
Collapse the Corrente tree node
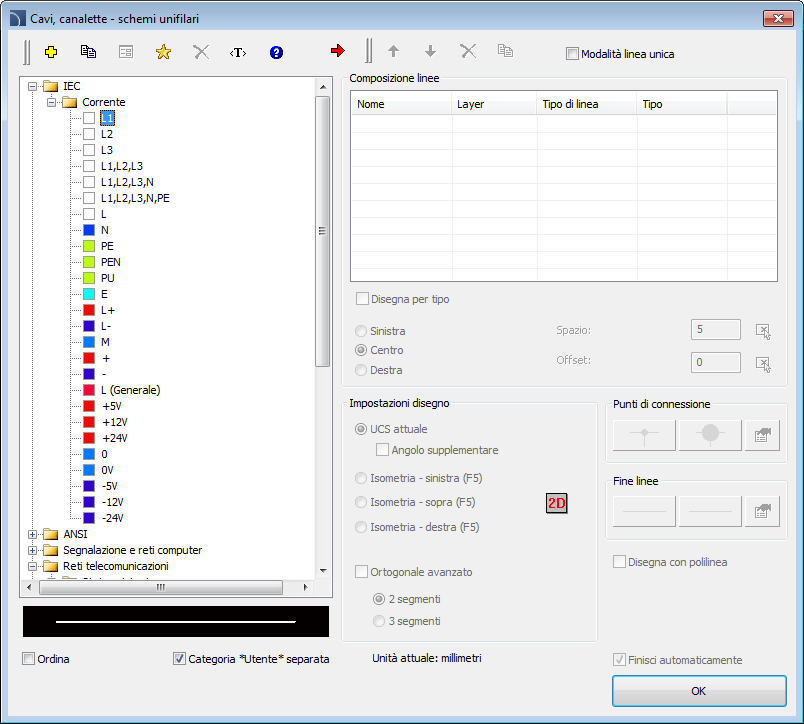(51, 102)
